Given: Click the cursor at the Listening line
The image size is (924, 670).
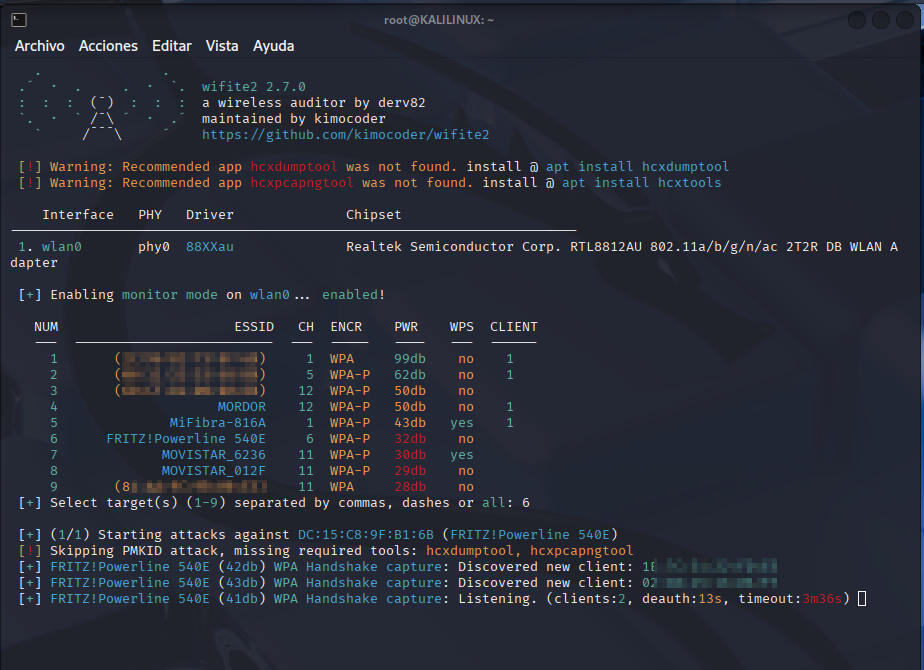Looking at the screenshot, I should (x=862, y=598).
